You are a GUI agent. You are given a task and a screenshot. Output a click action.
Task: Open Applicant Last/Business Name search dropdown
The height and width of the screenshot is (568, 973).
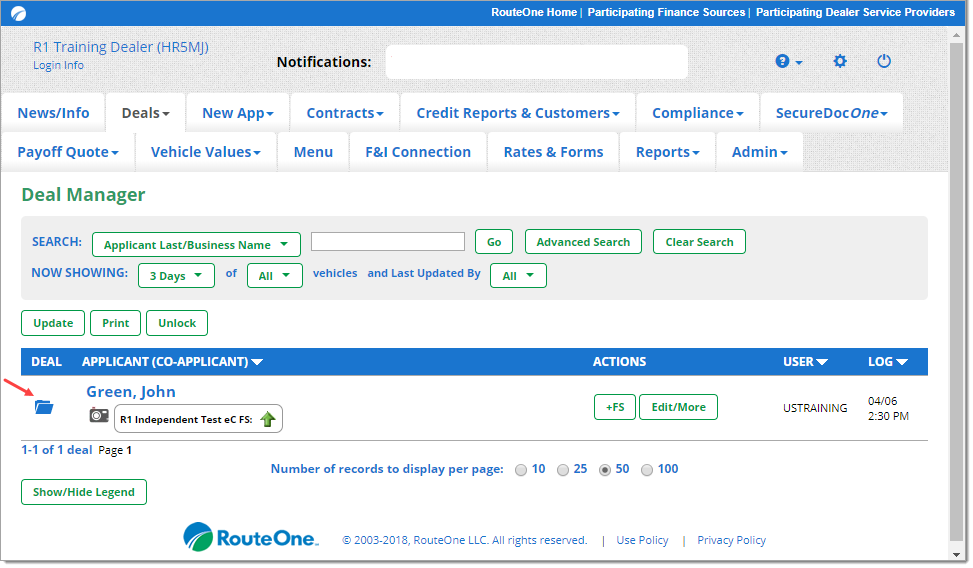196,245
